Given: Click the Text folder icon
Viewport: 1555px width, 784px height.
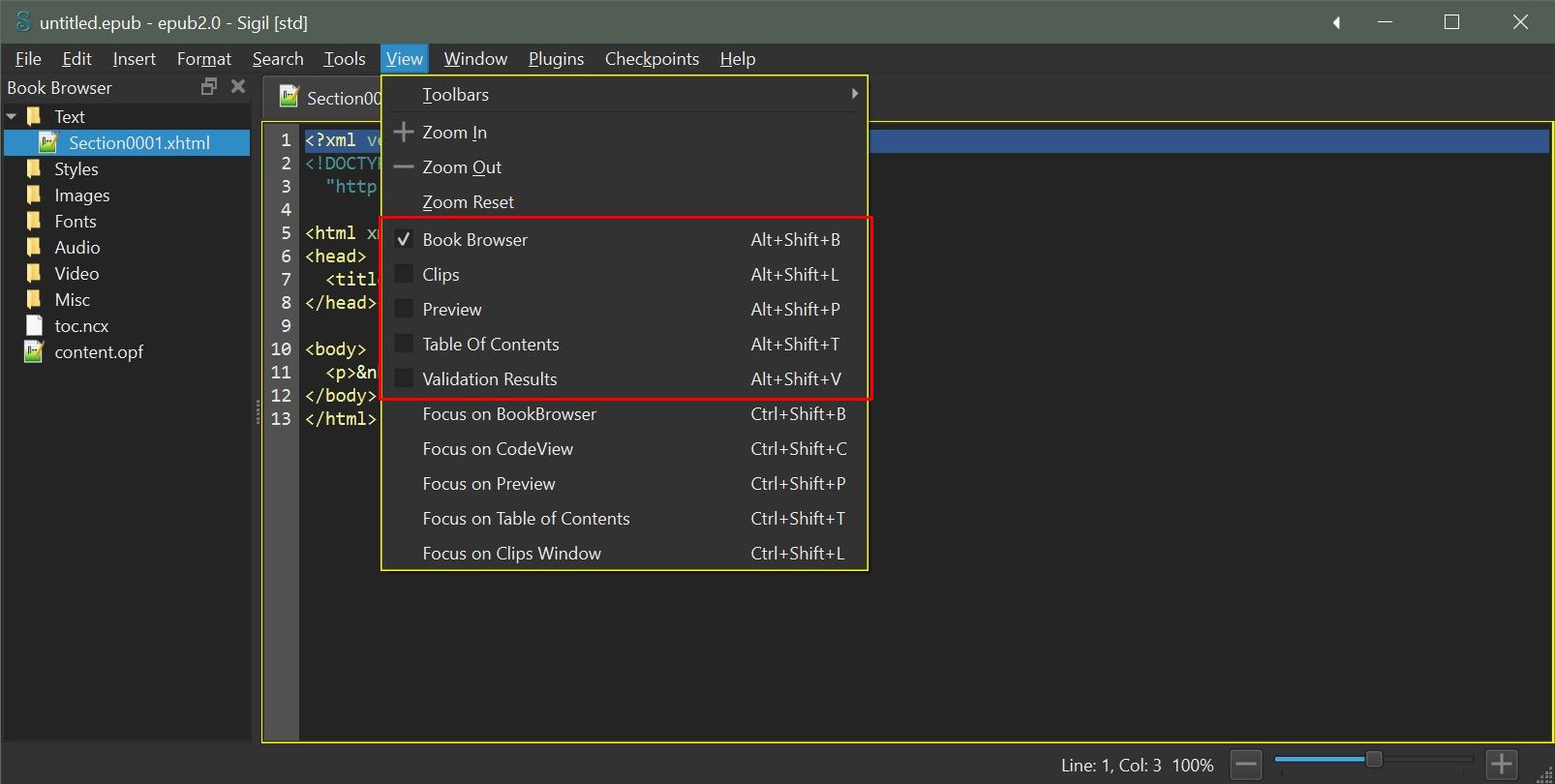Looking at the screenshot, I should pos(35,116).
